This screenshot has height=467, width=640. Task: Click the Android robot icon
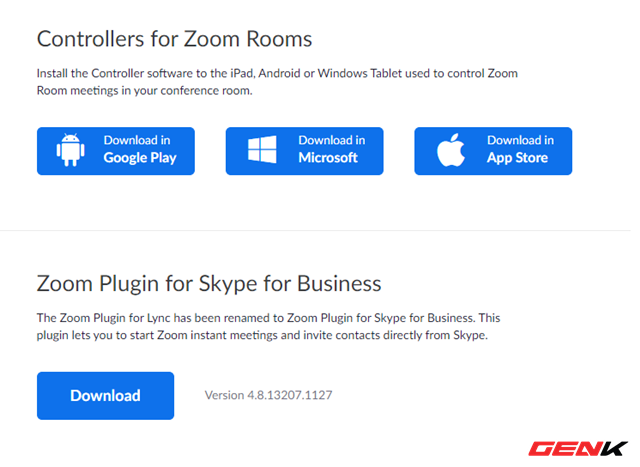pyautogui.click(x=71, y=150)
